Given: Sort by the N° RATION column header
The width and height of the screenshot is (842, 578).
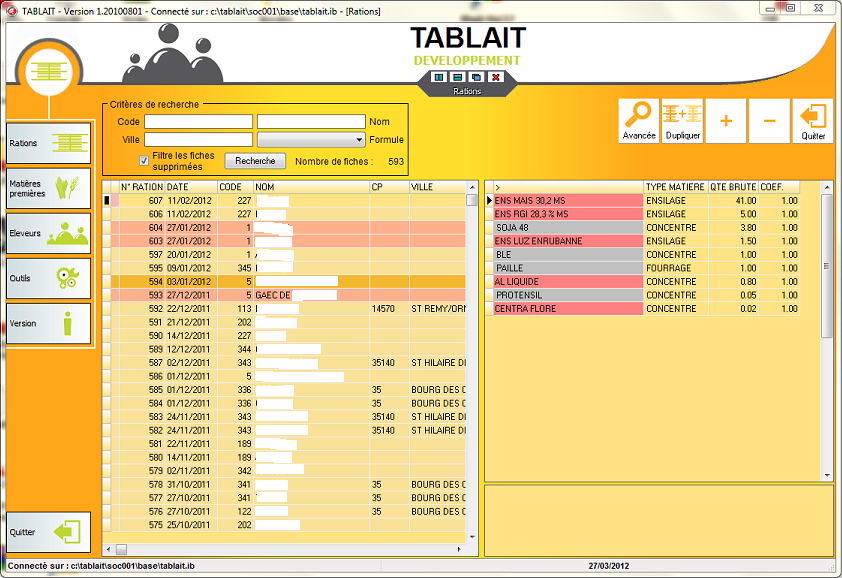Looking at the screenshot, I should click(142, 187).
